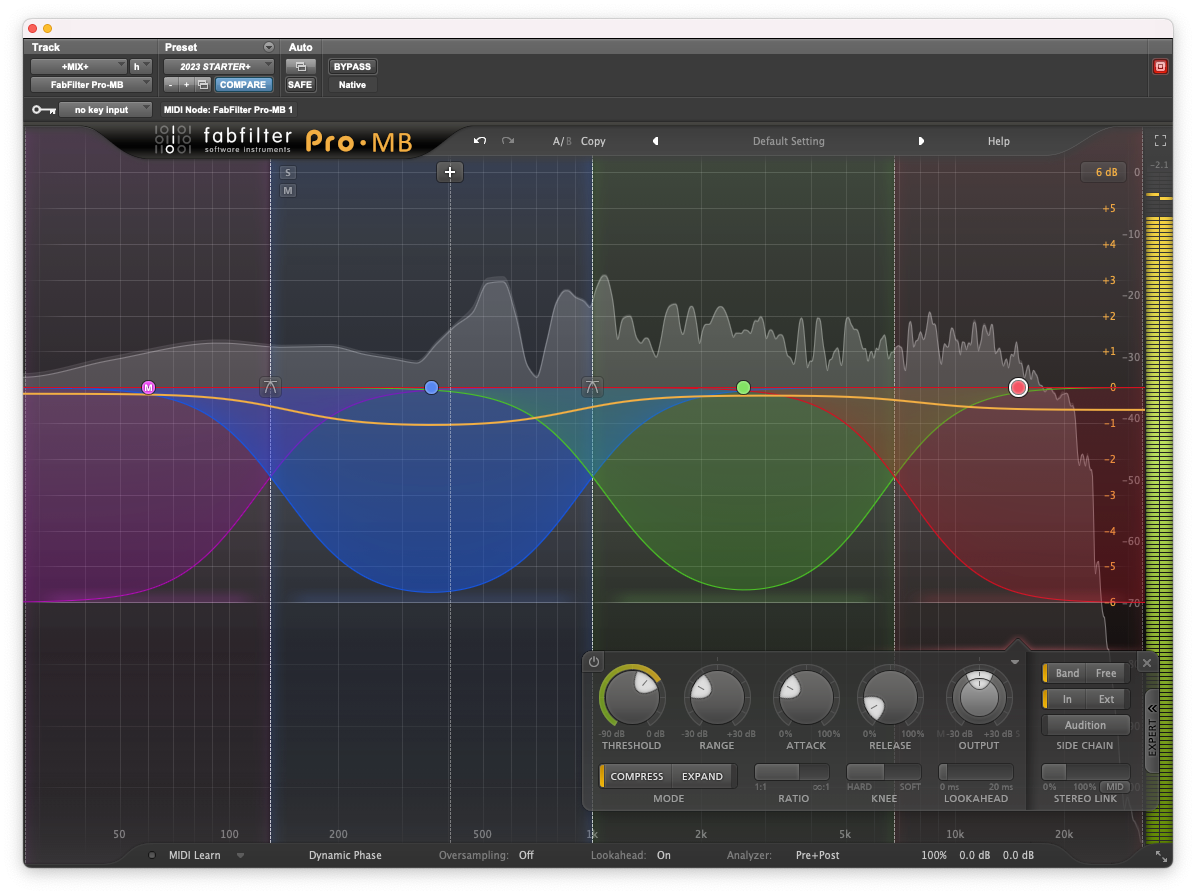Open the 2023 STARTER+ preset dropdown

(218, 66)
